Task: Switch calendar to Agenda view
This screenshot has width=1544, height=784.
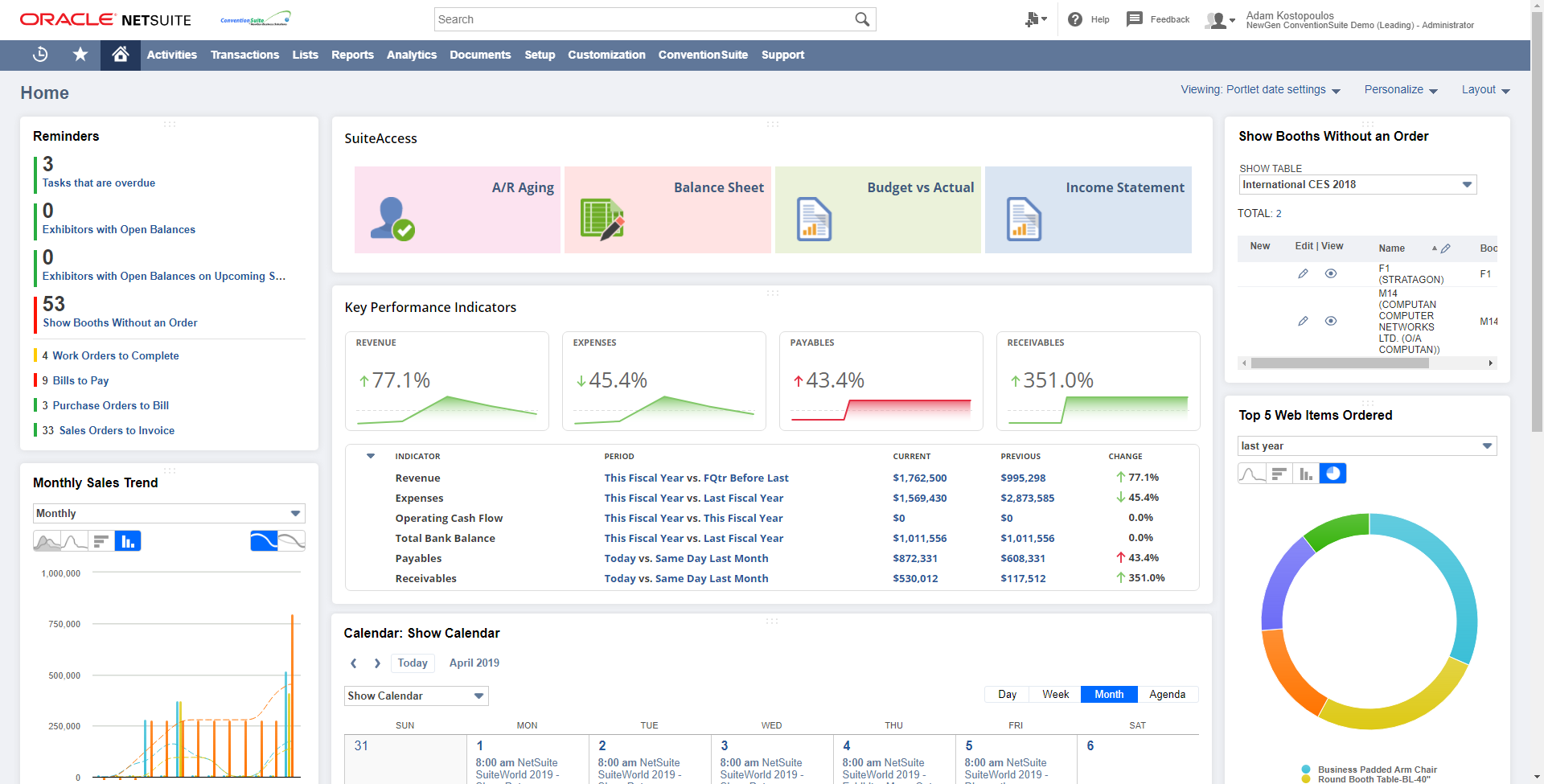Action: pyautogui.click(x=1167, y=694)
